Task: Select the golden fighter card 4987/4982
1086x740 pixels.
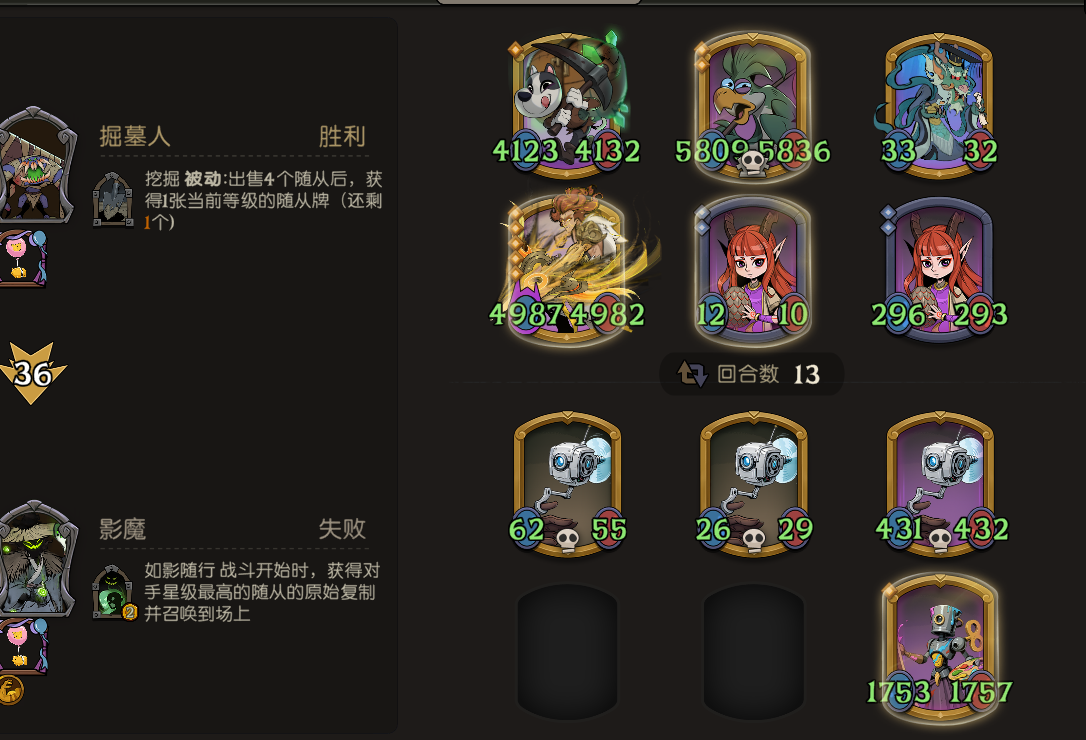Action: 568,267
